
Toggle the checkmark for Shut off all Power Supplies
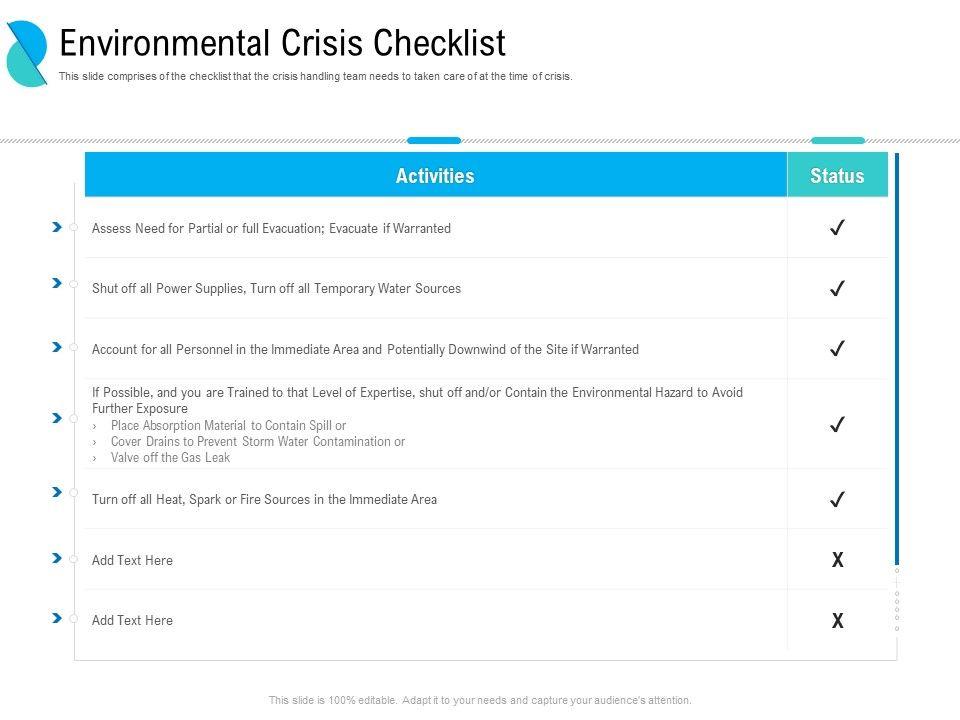pyautogui.click(x=838, y=289)
